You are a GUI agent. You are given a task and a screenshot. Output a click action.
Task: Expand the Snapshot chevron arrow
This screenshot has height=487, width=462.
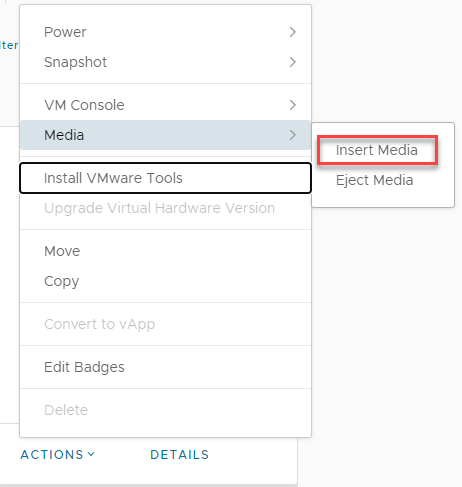pos(293,62)
